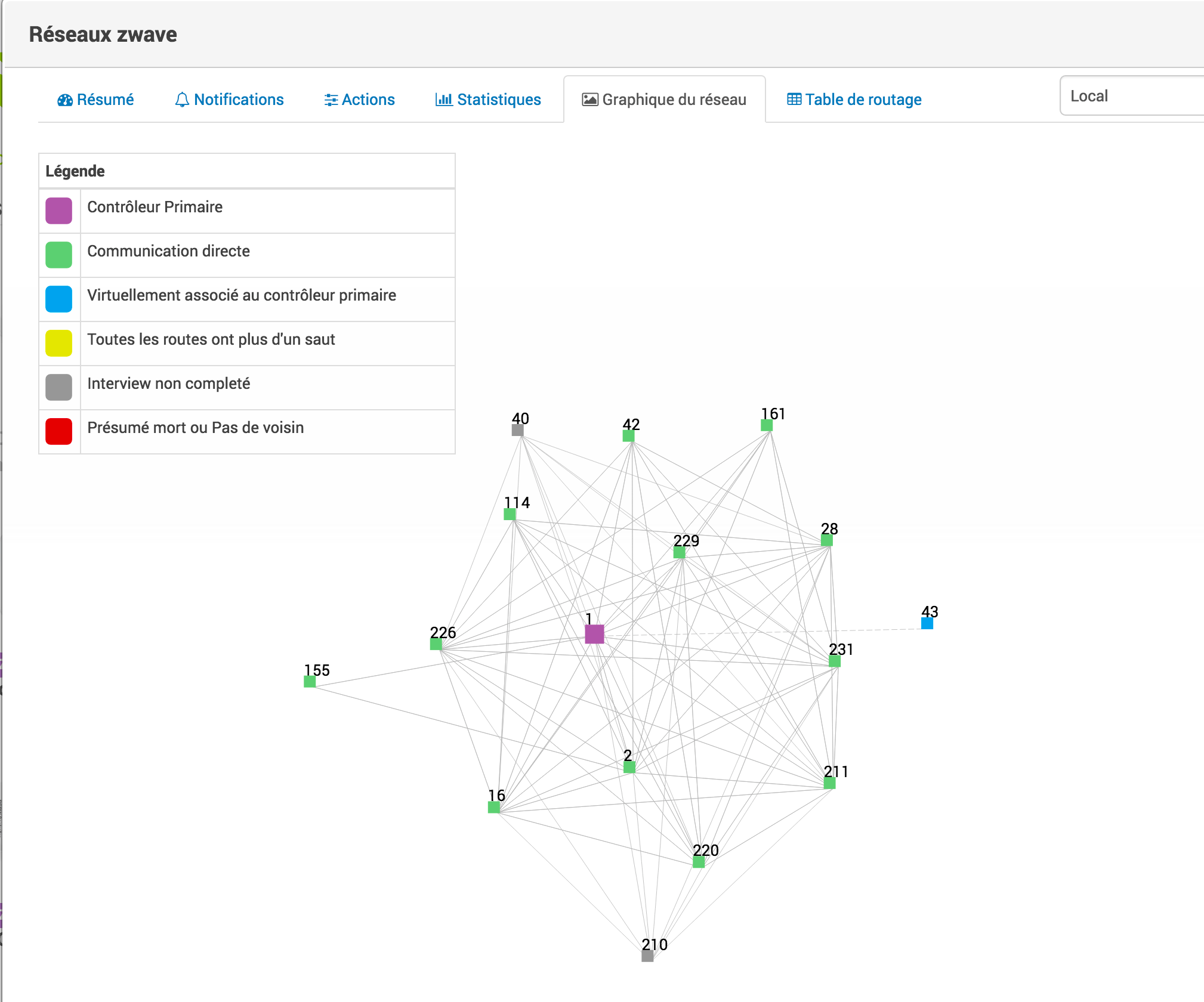Select green node 229 in graph

[x=679, y=552]
